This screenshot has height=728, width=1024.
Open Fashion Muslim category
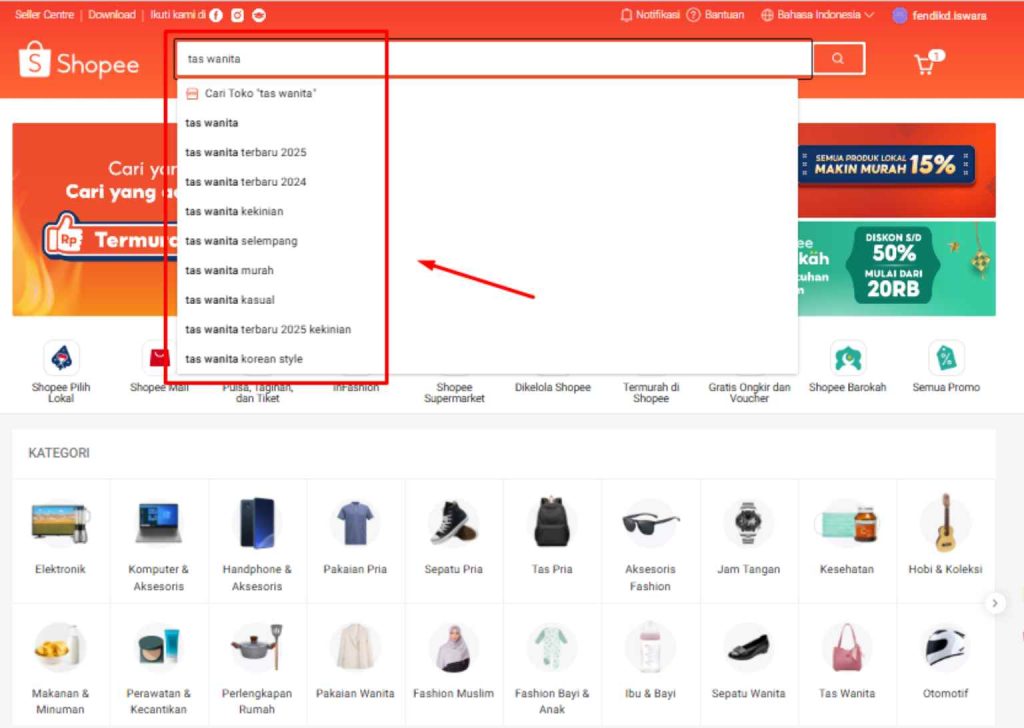pyautogui.click(x=454, y=666)
